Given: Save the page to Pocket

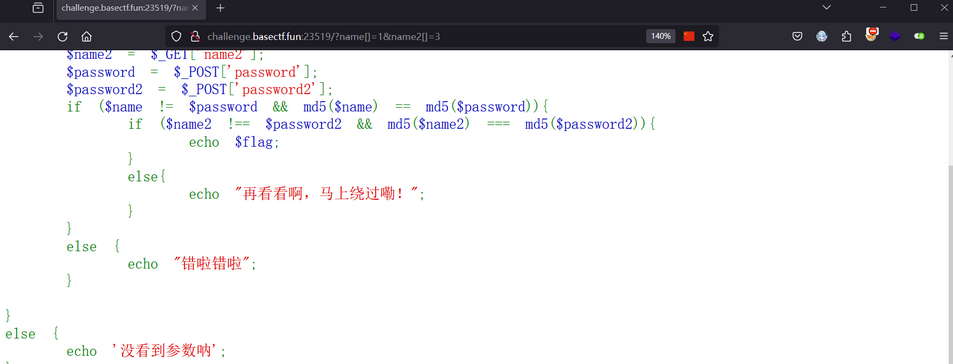Looking at the screenshot, I should (x=797, y=36).
